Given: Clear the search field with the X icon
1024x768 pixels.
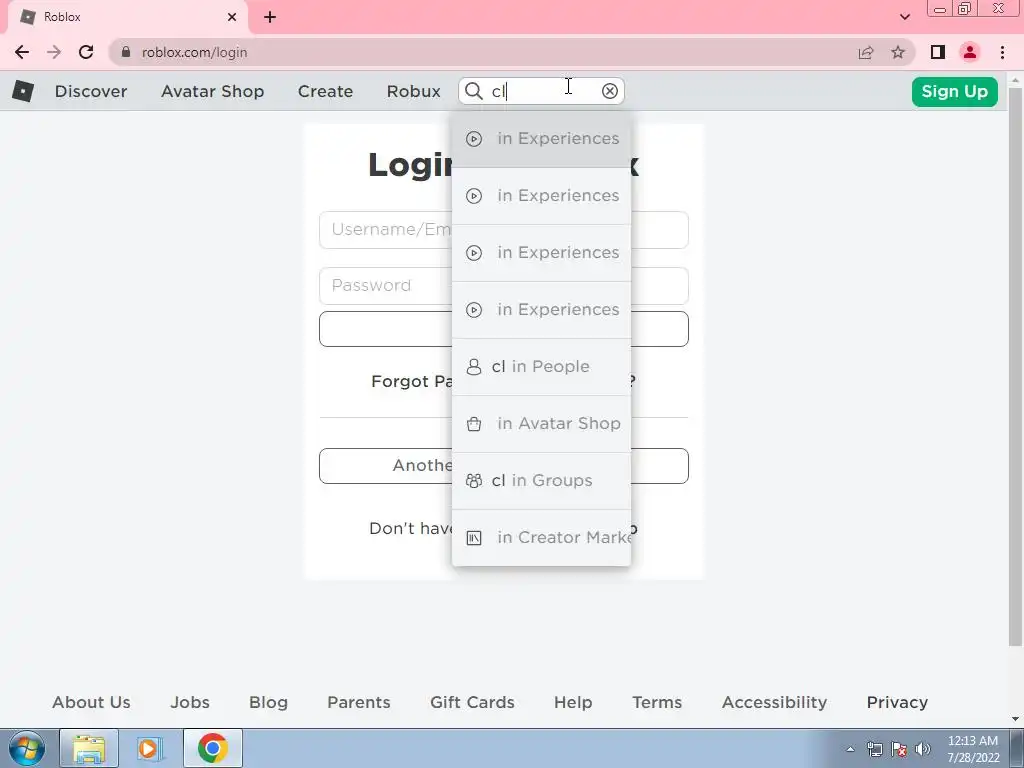Looking at the screenshot, I should 609,91.
